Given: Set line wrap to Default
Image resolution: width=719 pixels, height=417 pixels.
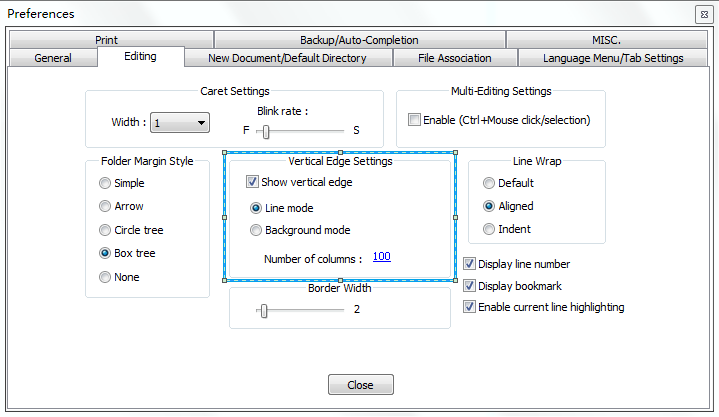Looking at the screenshot, I should pyautogui.click(x=489, y=183).
